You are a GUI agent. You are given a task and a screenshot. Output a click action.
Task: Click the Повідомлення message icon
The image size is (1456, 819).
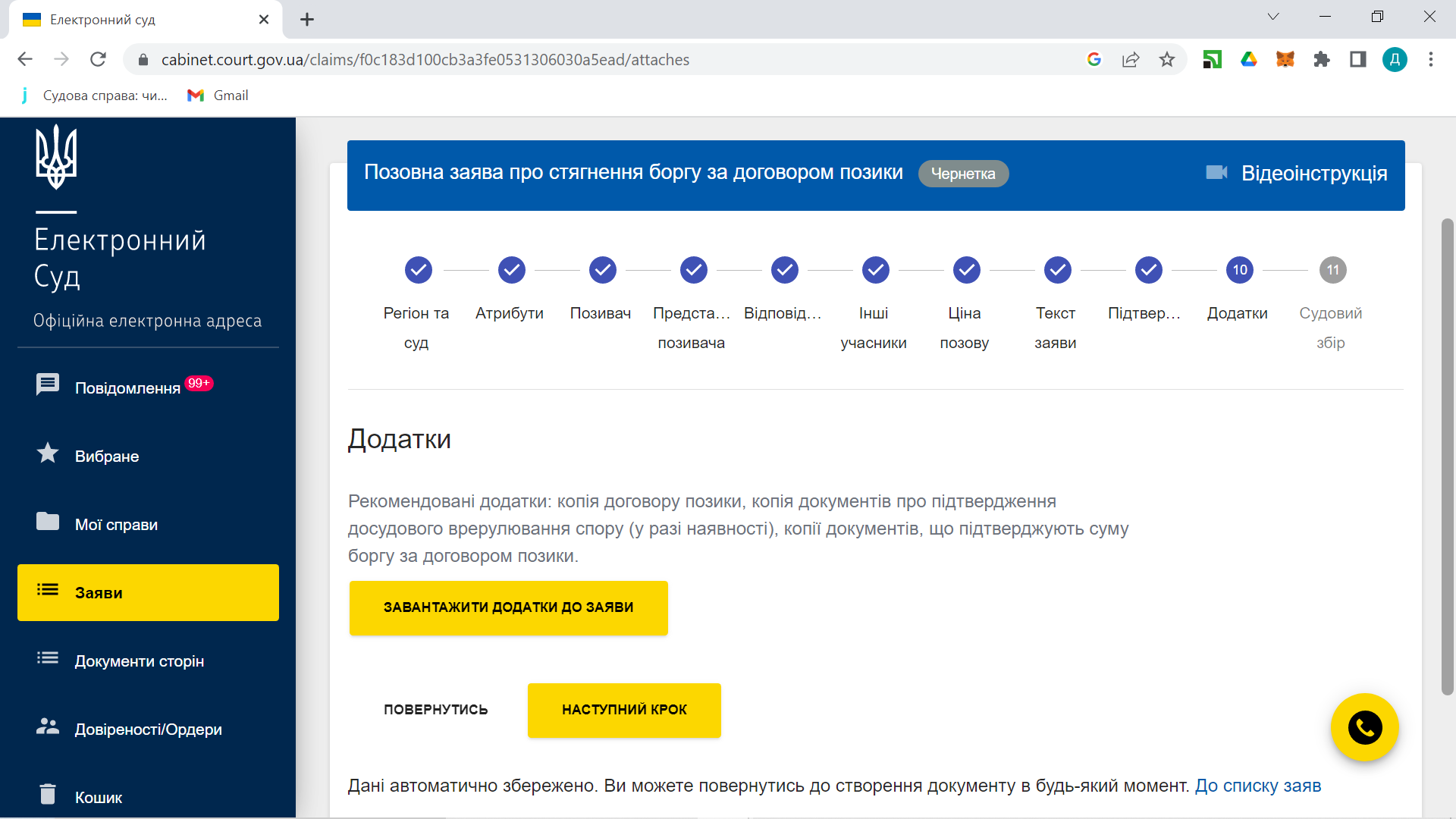tap(48, 384)
